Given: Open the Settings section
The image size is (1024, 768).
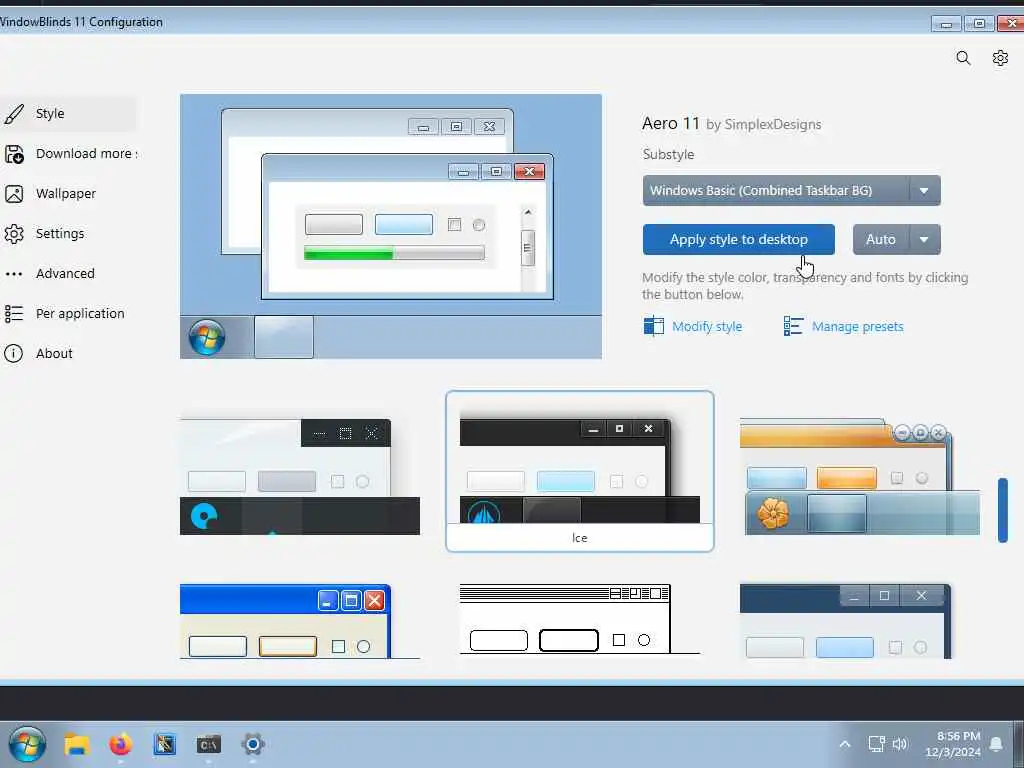Looking at the screenshot, I should (68, 234).
